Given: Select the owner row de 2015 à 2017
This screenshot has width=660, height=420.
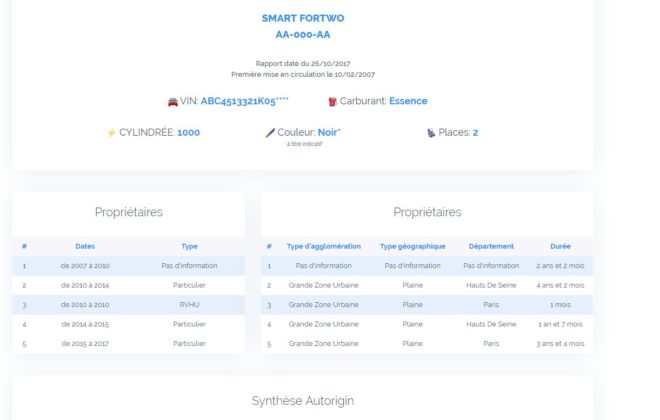Looking at the screenshot, I should point(128,343).
